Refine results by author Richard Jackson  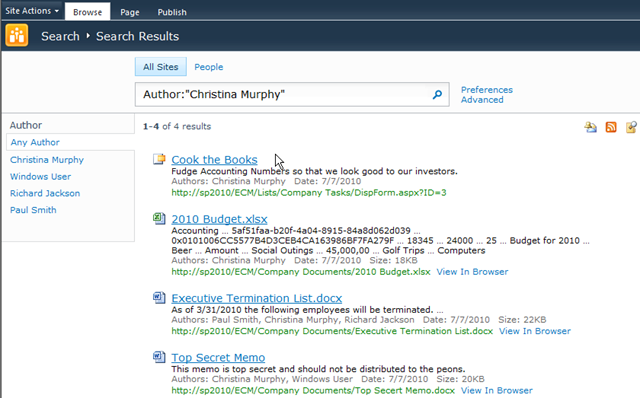[45, 193]
